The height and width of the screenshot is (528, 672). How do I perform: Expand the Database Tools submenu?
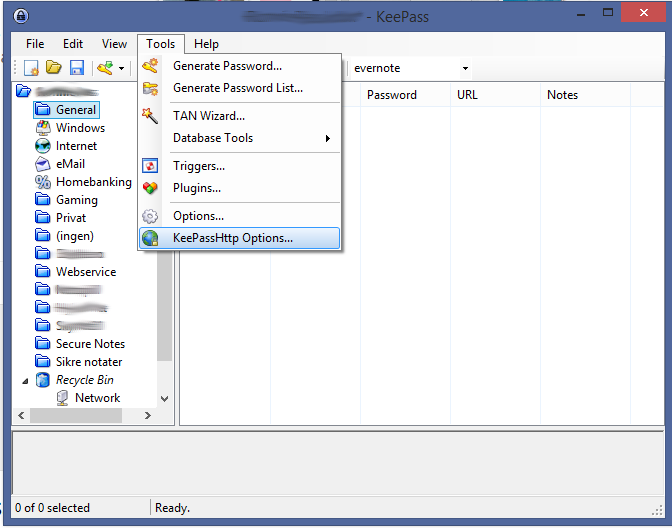[x=240, y=138]
